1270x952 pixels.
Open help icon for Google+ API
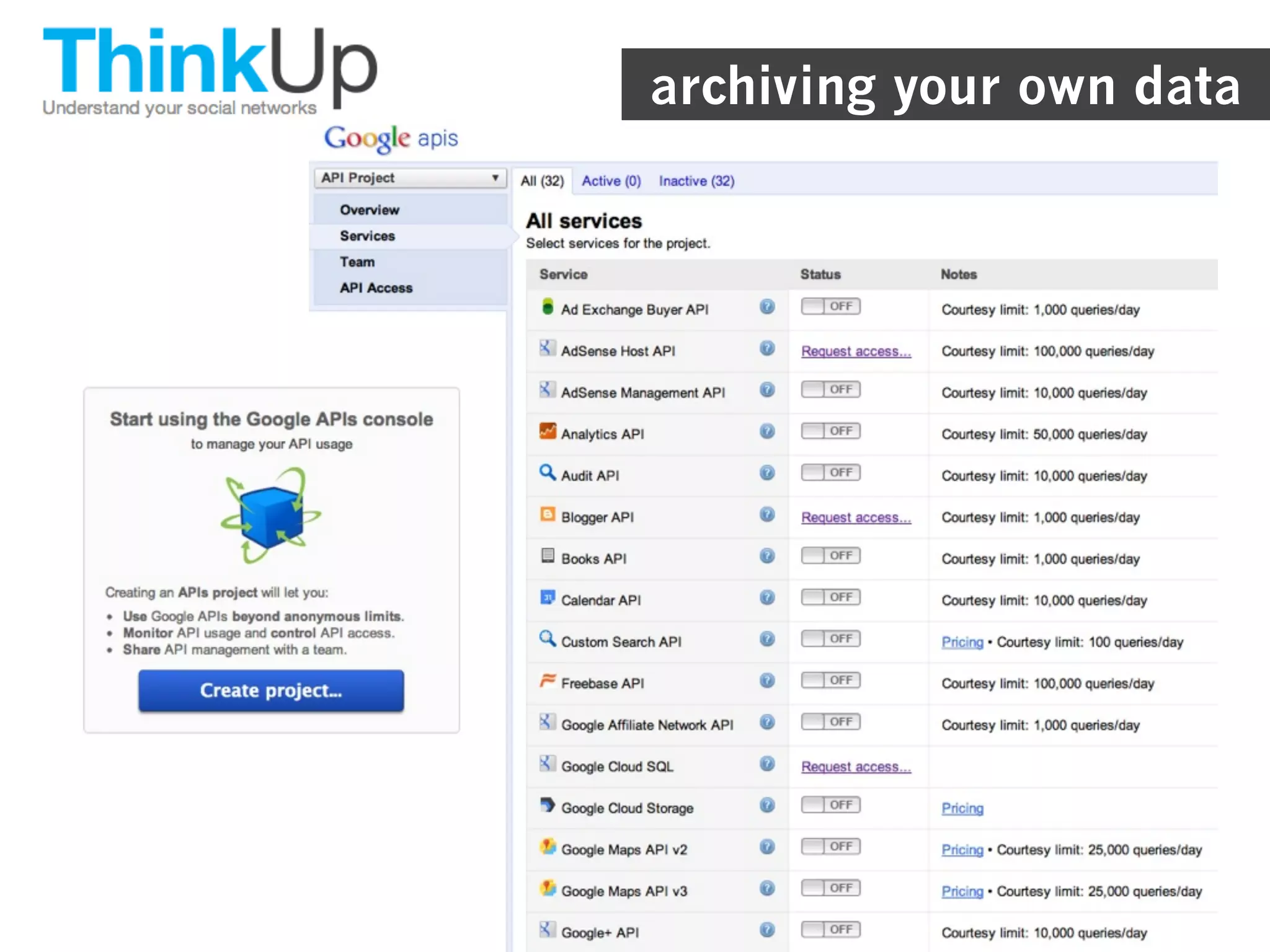(767, 930)
